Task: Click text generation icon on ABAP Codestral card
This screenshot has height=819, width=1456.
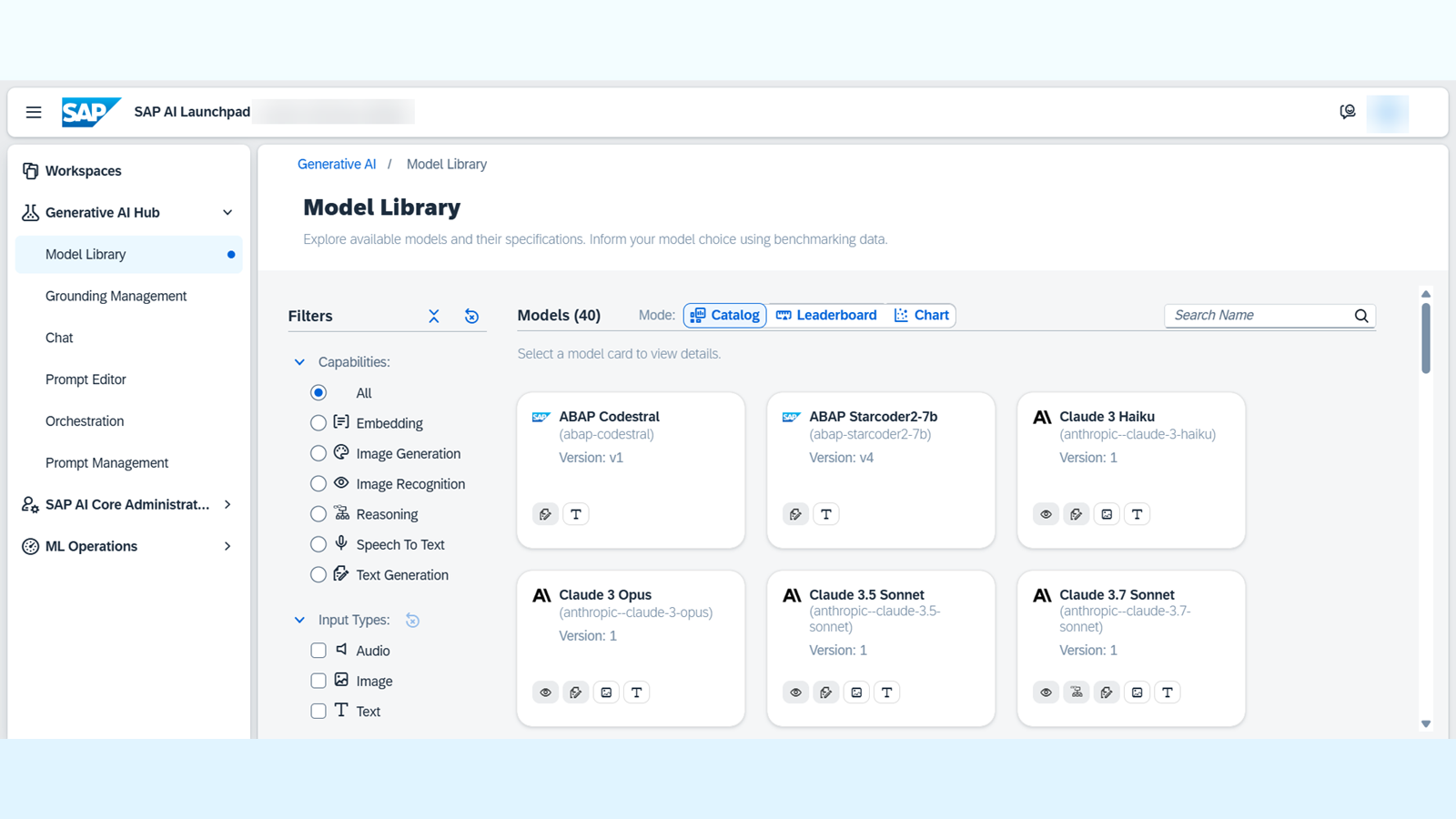Action: 545,514
